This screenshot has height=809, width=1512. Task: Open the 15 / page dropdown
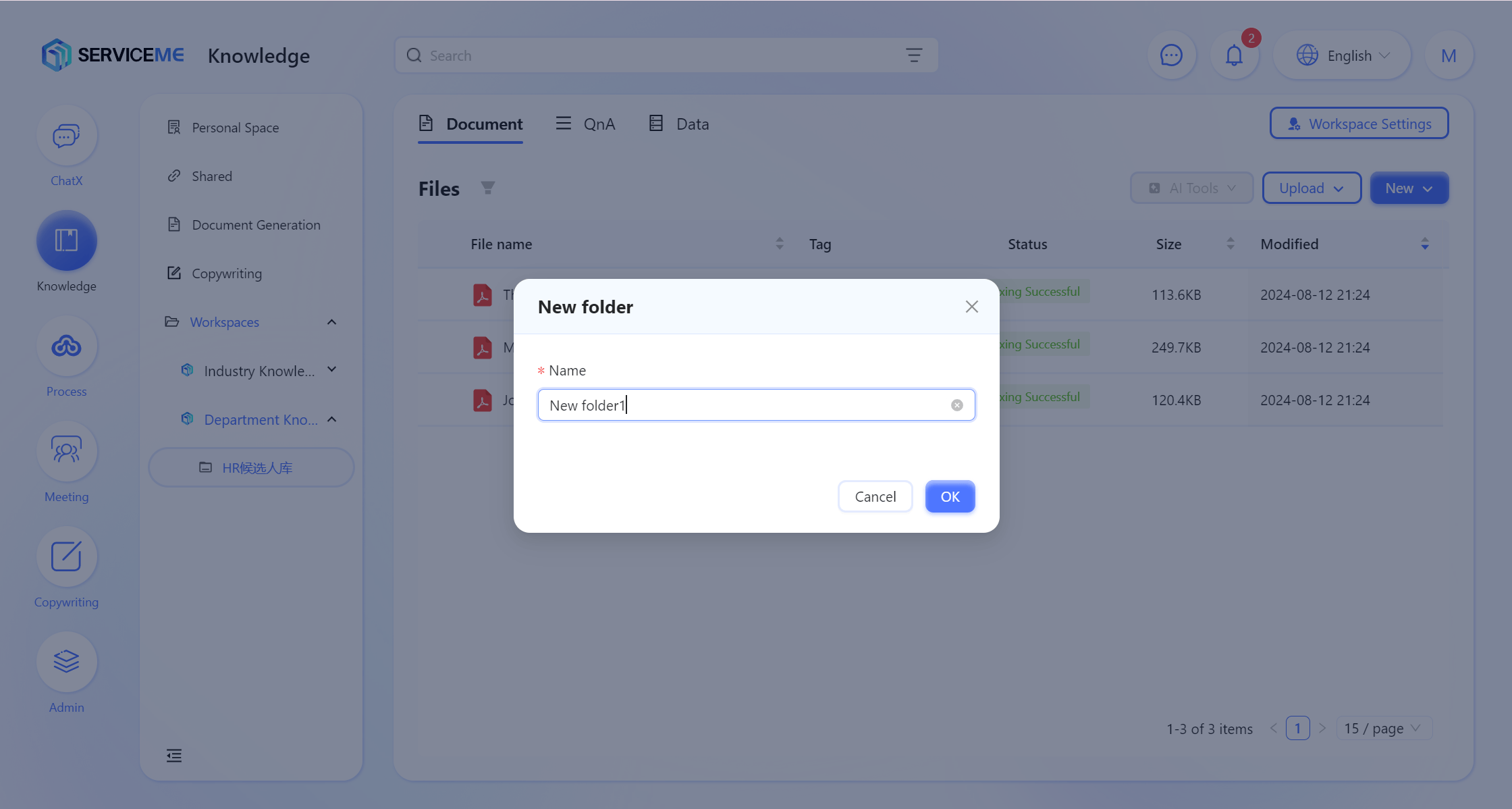[1383, 729]
